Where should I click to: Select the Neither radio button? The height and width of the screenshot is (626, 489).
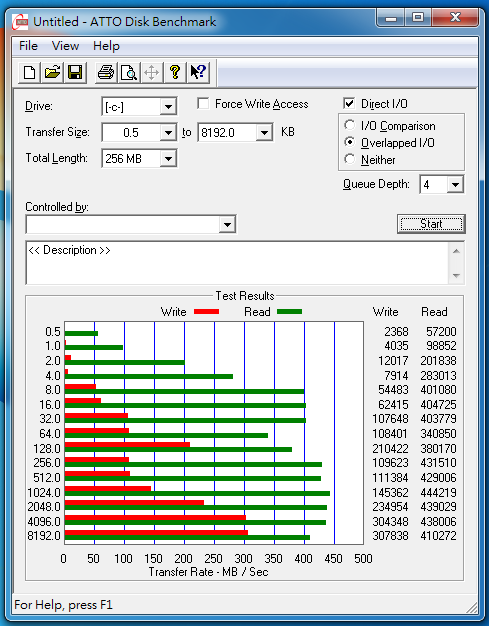click(350, 159)
